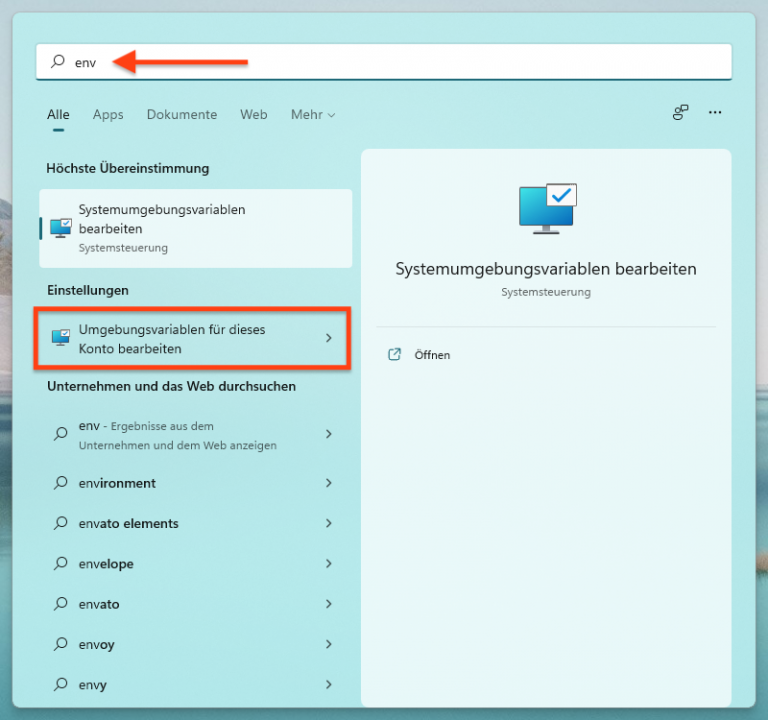Open the three-dots more options menu
The height and width of the screenshot is (720, 768).
715,113
